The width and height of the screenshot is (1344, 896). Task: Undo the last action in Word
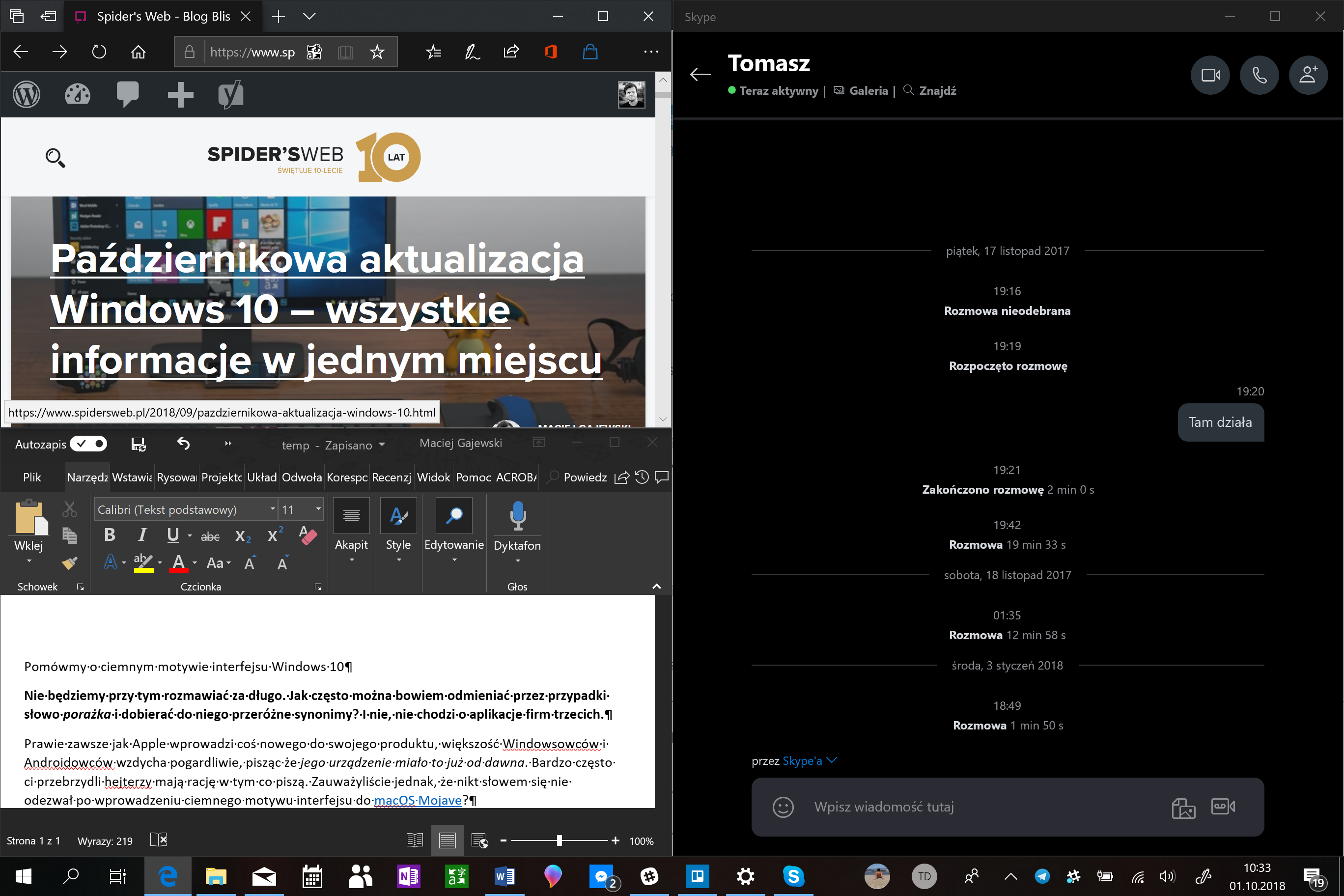pos(183,444)
